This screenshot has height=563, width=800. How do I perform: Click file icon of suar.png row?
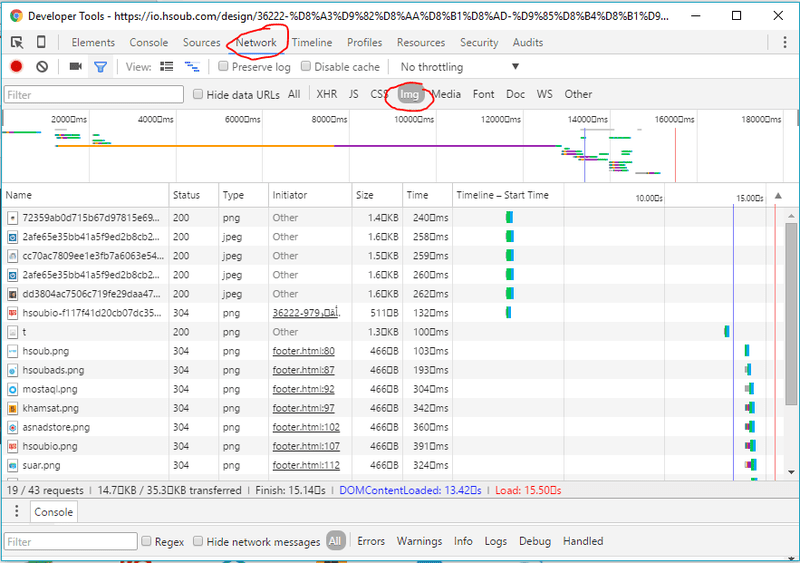coord(13,466)
